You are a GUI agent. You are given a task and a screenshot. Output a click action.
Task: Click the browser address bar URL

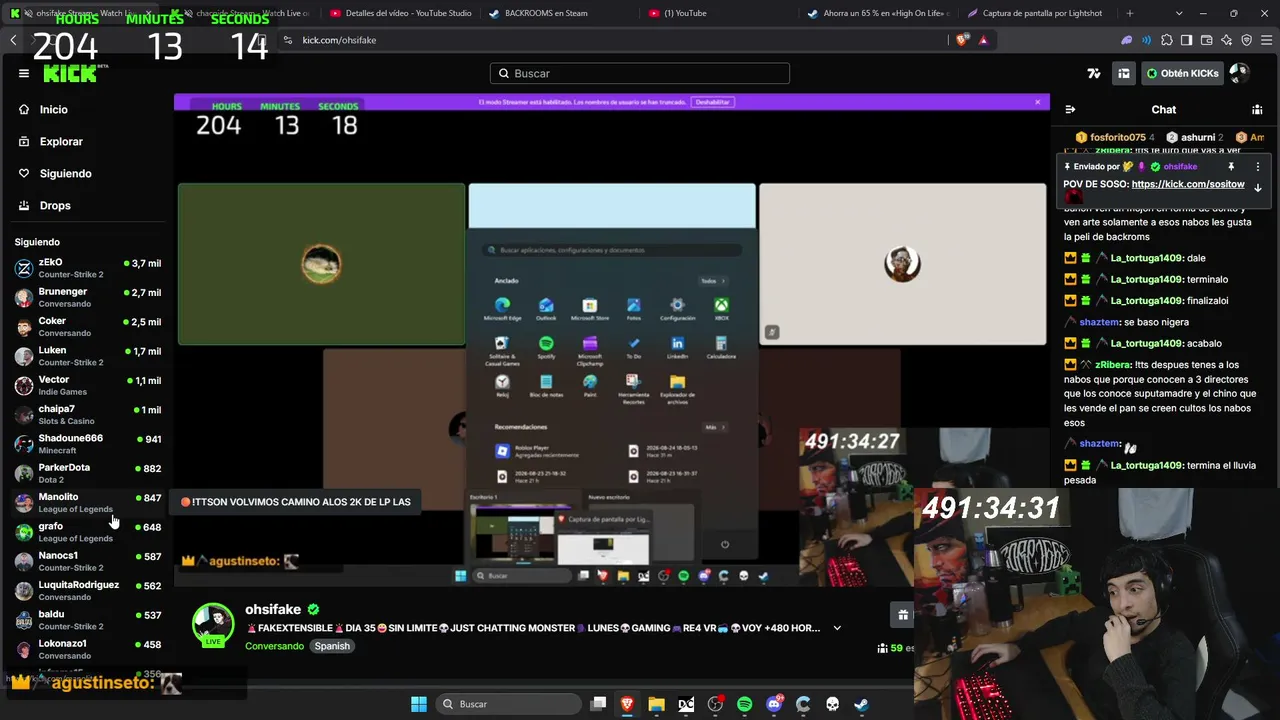tap(339, 40)
